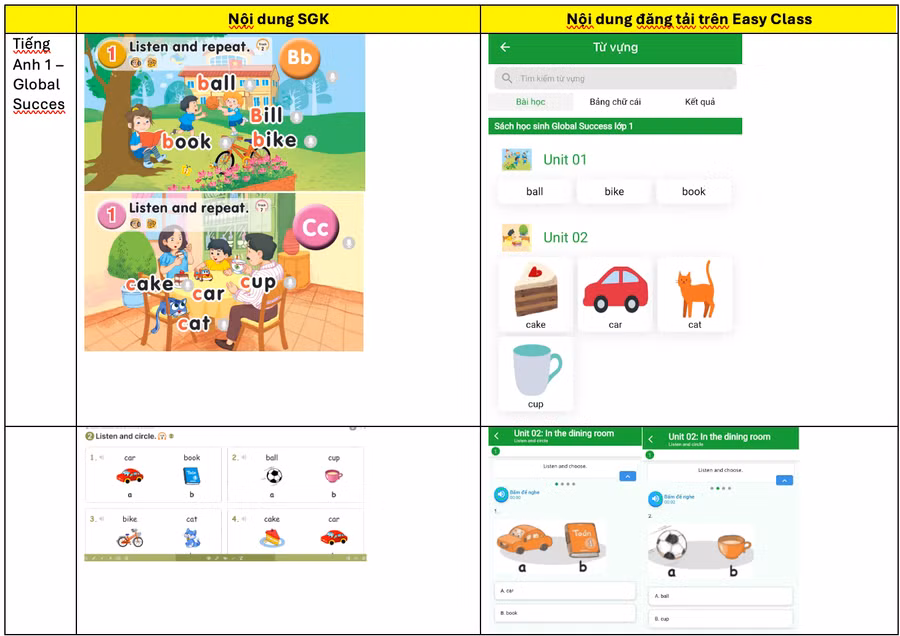This screenshot has width=900, height=636.
Task: Collapse instructions using right quiz's blue chevron
Action: point(785,480)
